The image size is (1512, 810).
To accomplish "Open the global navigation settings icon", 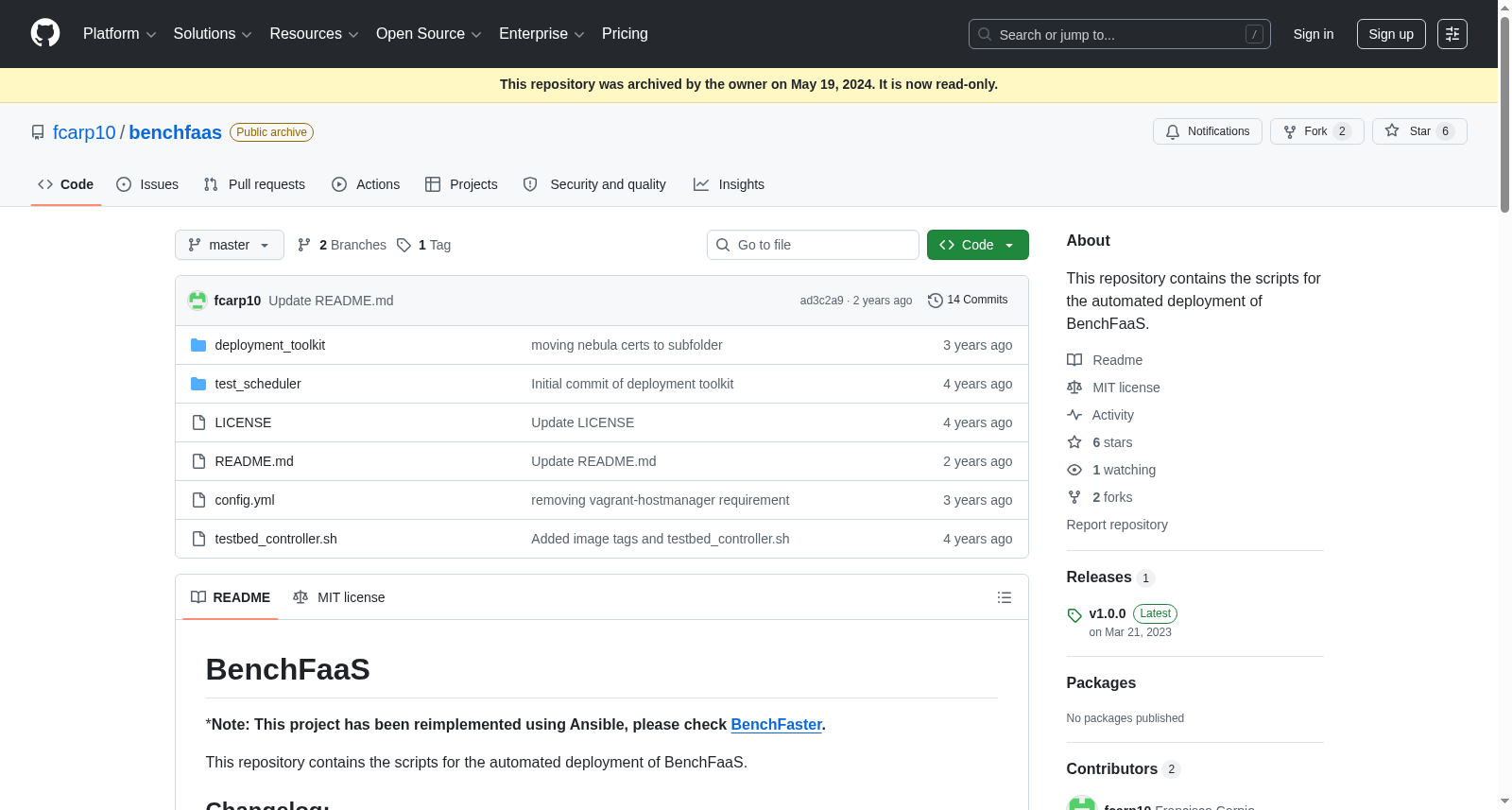I will [x=1452, y=34].
